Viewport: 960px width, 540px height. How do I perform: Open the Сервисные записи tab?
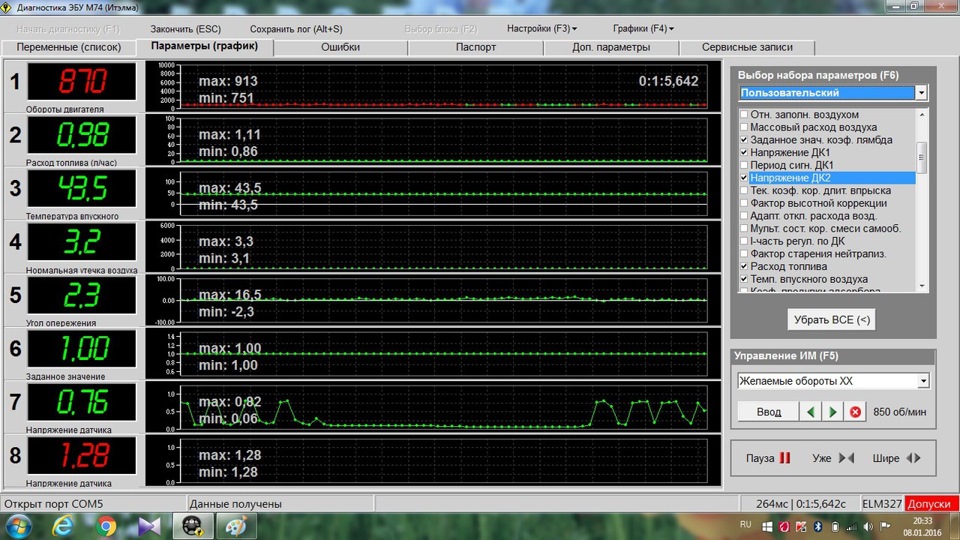click(x=747, y=47)
